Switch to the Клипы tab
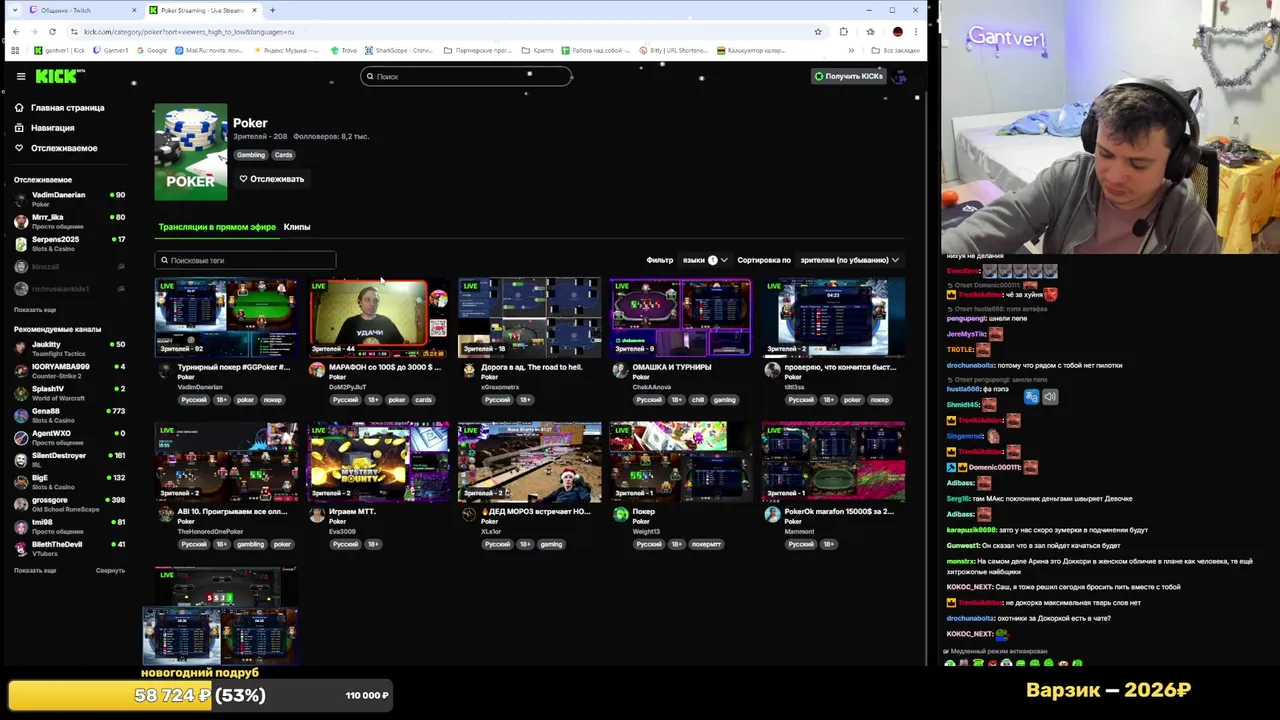The width and height of the screenshot is (1280, 720). tap(297, 227)
